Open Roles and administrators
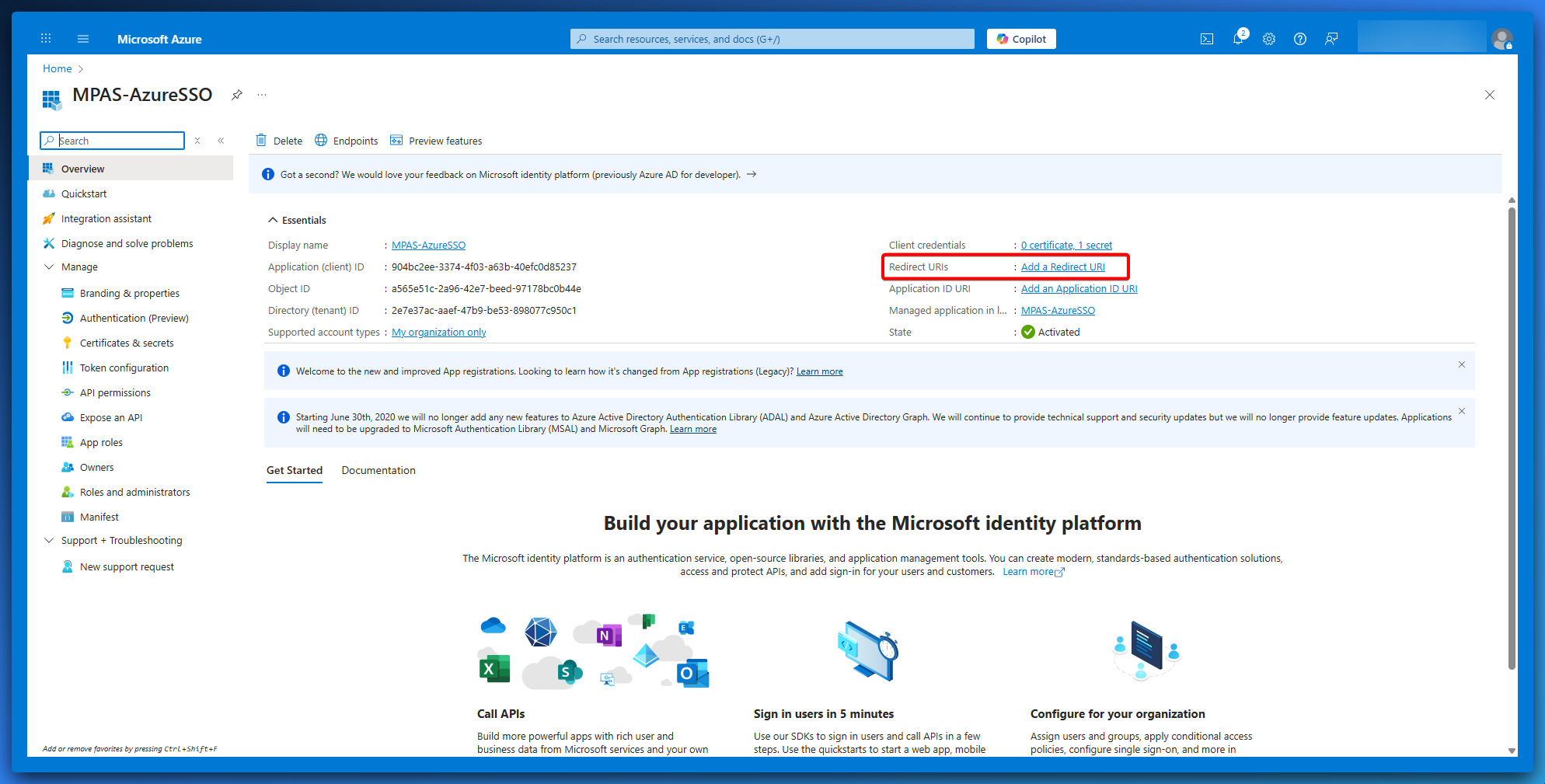Image resolution: width=1545 pixels, height=784 pixels. 135,492
